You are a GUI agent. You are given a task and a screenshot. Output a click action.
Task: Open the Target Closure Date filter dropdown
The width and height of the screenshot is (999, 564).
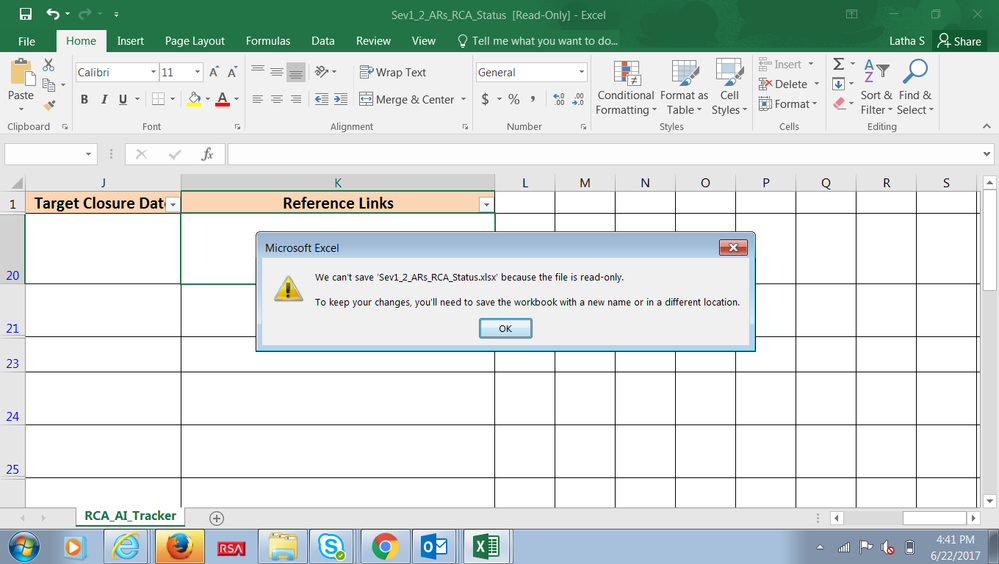[172, 204]
